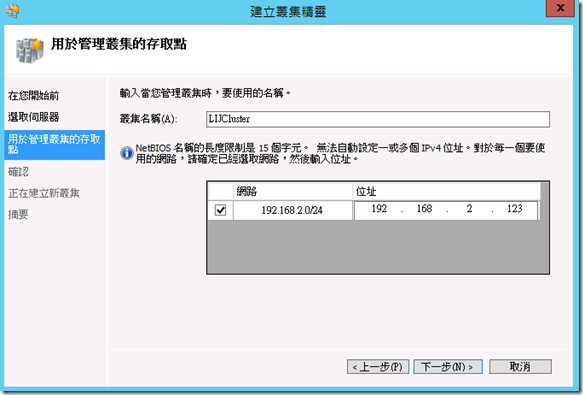The width and height of the screenshot is (583, 395).
Task: Select the 在您開始前 step
Action: tap(33, 96)
